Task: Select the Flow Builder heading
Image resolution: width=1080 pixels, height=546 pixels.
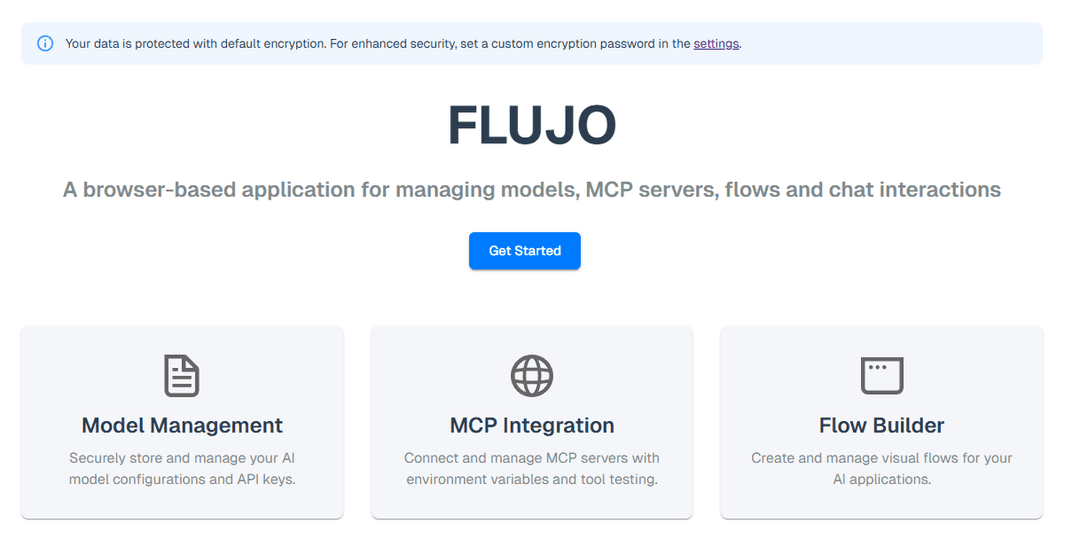Action: 882,426
